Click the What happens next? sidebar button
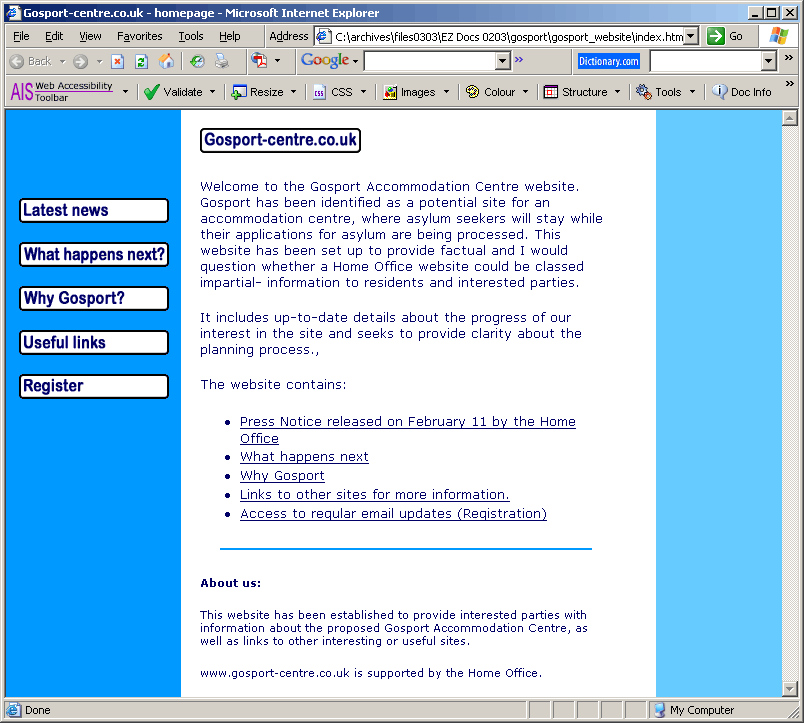 94,254
